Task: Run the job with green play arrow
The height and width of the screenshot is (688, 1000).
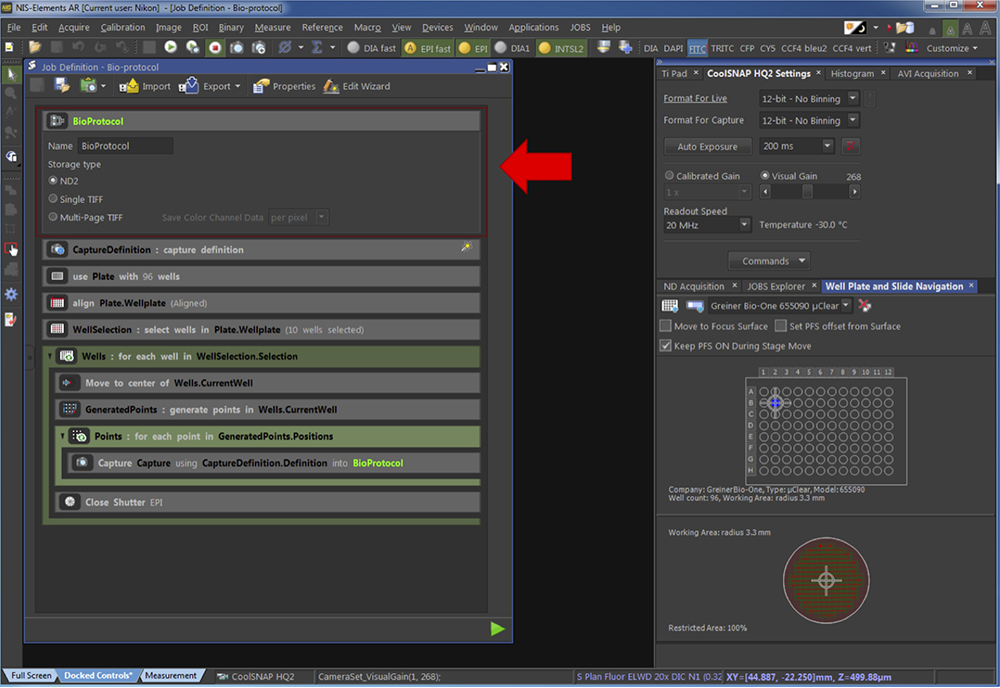Action: [x=497, y=629]
